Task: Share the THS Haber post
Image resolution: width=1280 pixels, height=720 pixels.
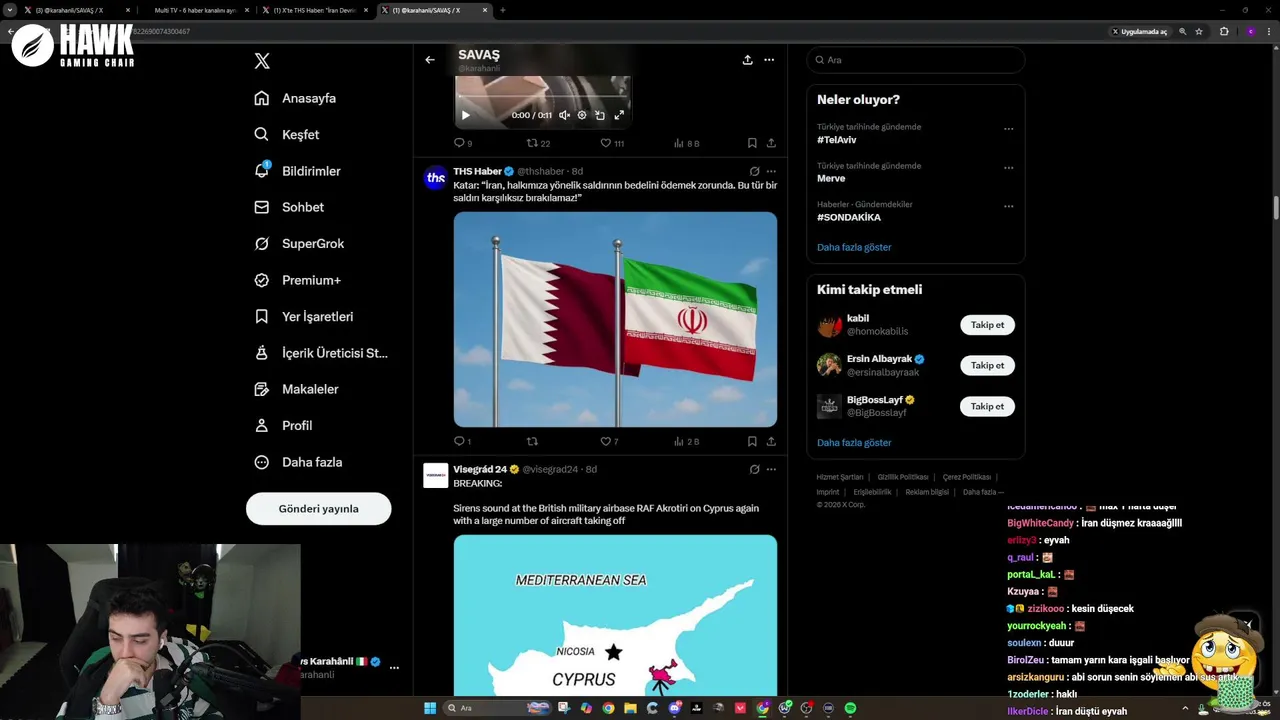Action: pyautogui.click(x=771, y=441)
